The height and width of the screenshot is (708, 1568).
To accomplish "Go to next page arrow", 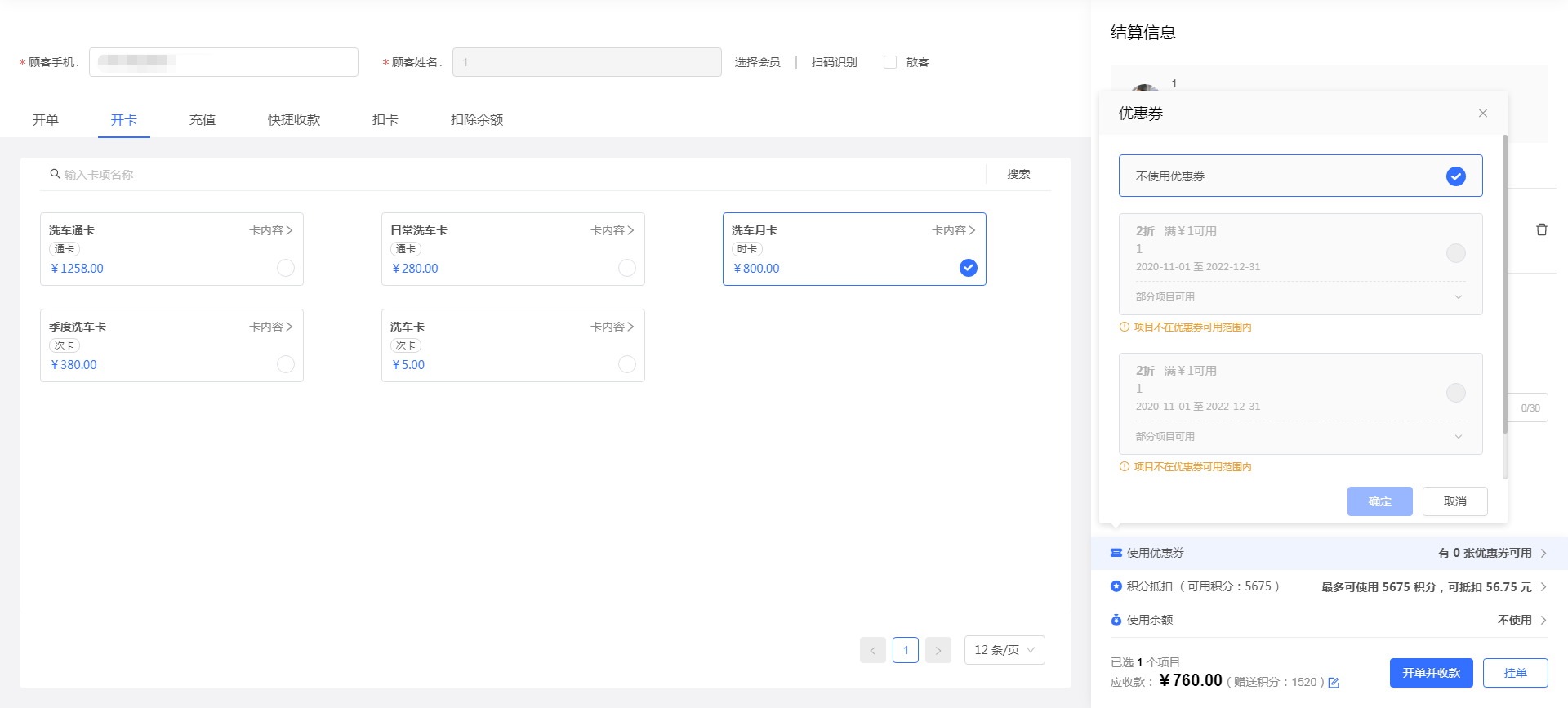I will [x=938, y=650].
